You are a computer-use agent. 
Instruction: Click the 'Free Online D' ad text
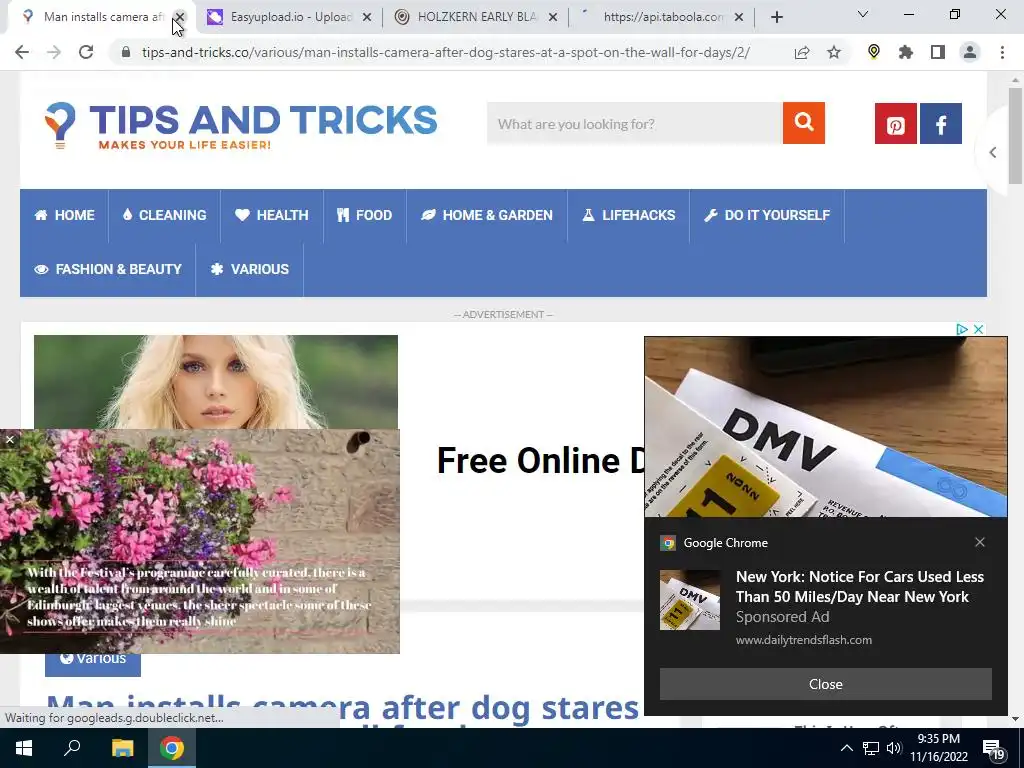(540, 461)
